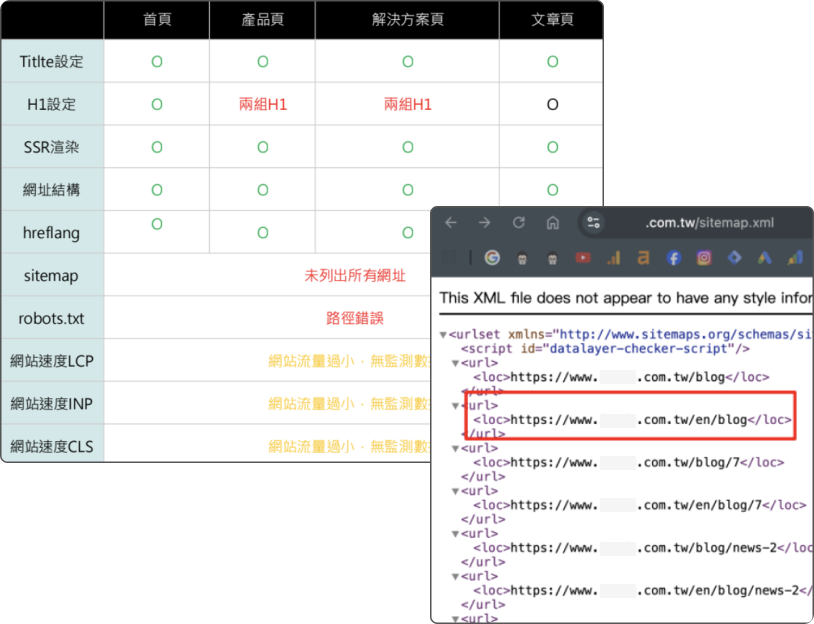Collapse the url node containing /blog/7
Screen dimensions: 814x624
click(455, 449)
